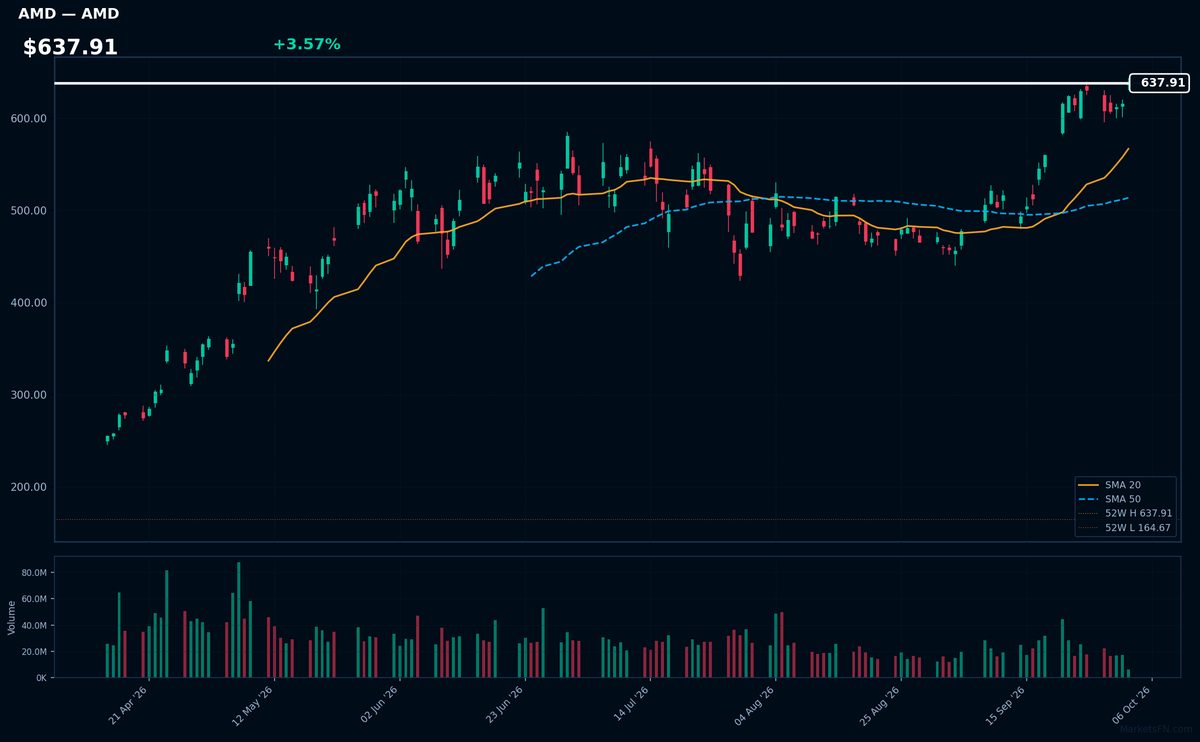Click the +3.57% change percentage

(x=306, y=44)
